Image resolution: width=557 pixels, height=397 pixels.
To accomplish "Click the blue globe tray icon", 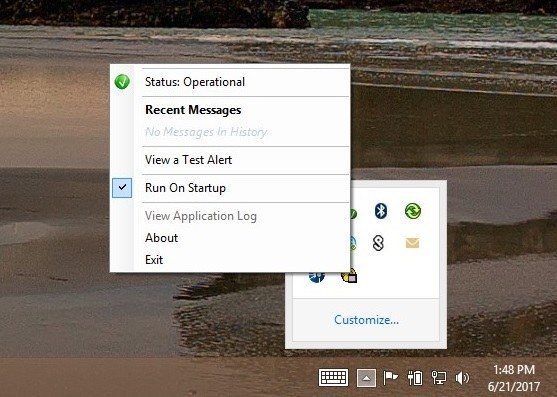I will pos(317,277).
